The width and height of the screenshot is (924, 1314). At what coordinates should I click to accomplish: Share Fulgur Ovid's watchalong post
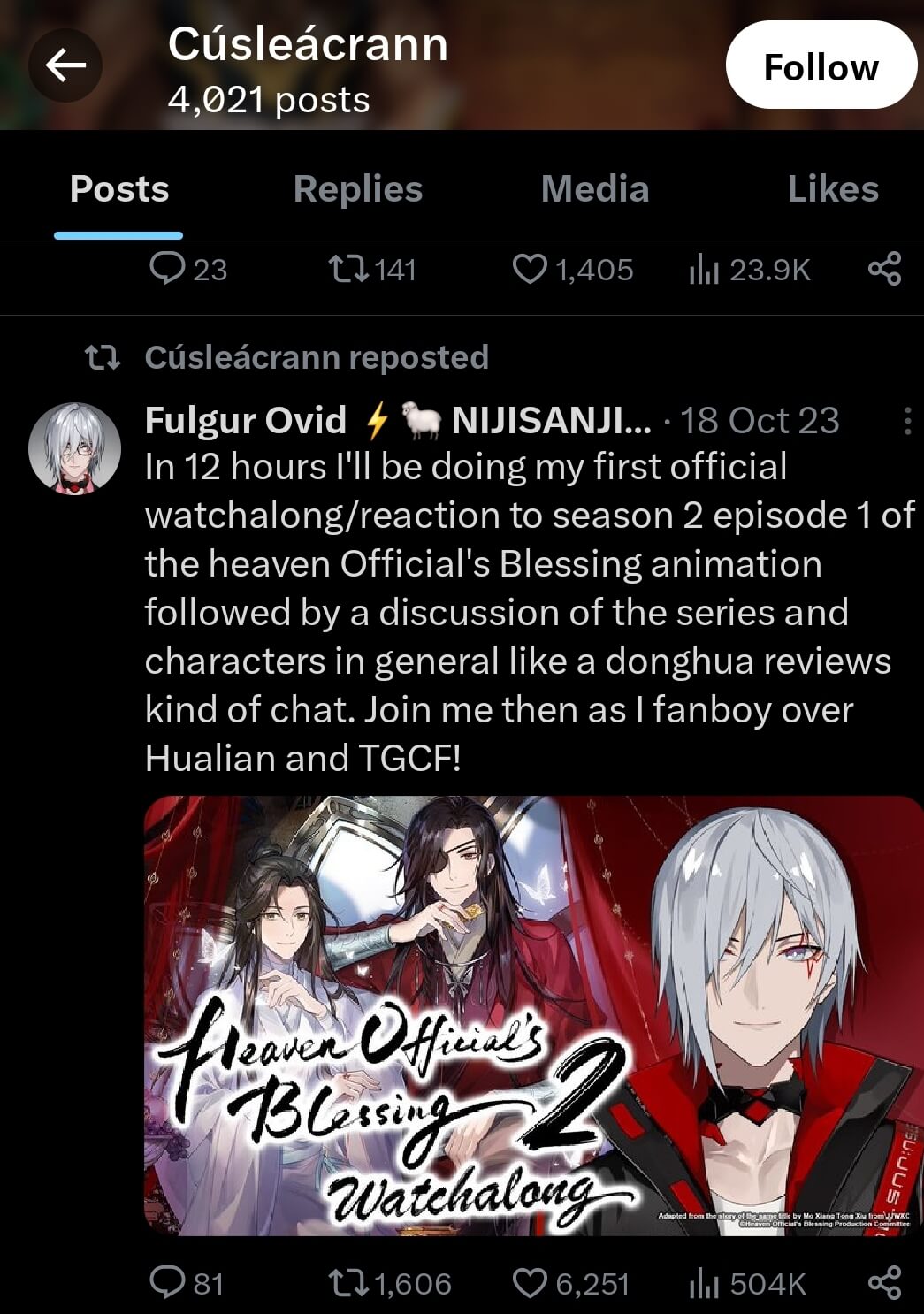(884, 1282)
